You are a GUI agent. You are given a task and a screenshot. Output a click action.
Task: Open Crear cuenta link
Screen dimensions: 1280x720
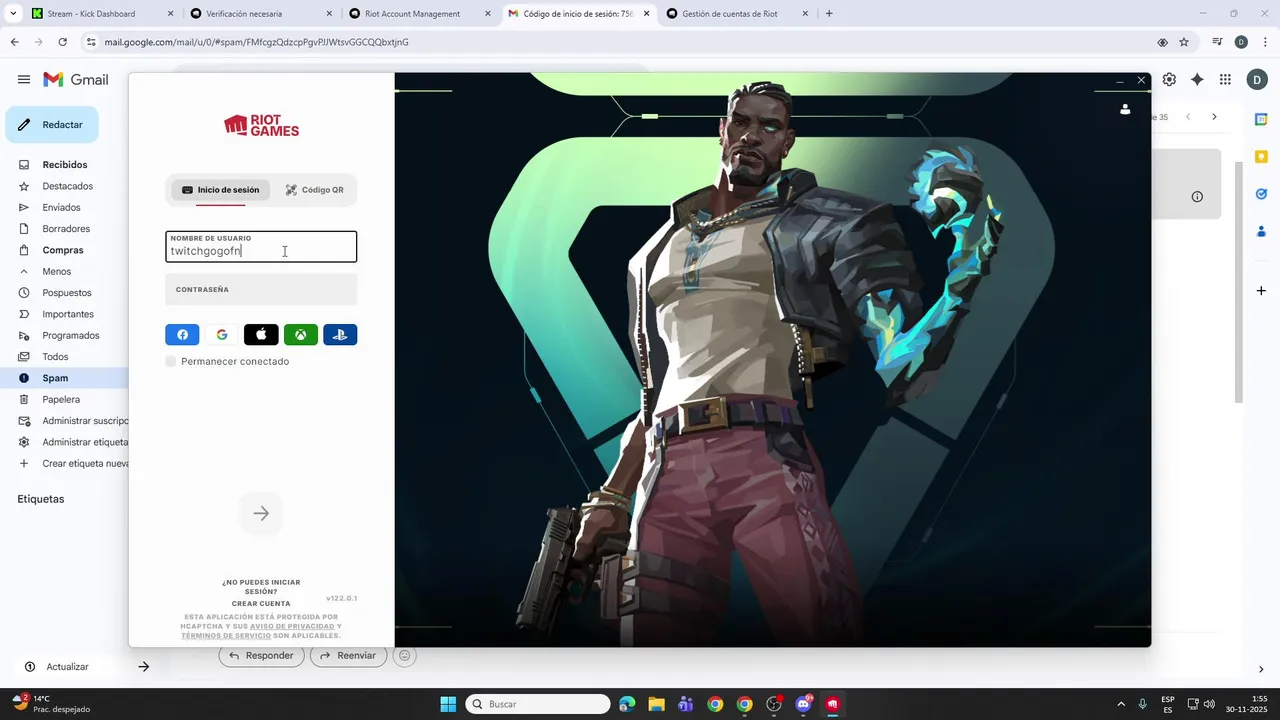[261, 604]
